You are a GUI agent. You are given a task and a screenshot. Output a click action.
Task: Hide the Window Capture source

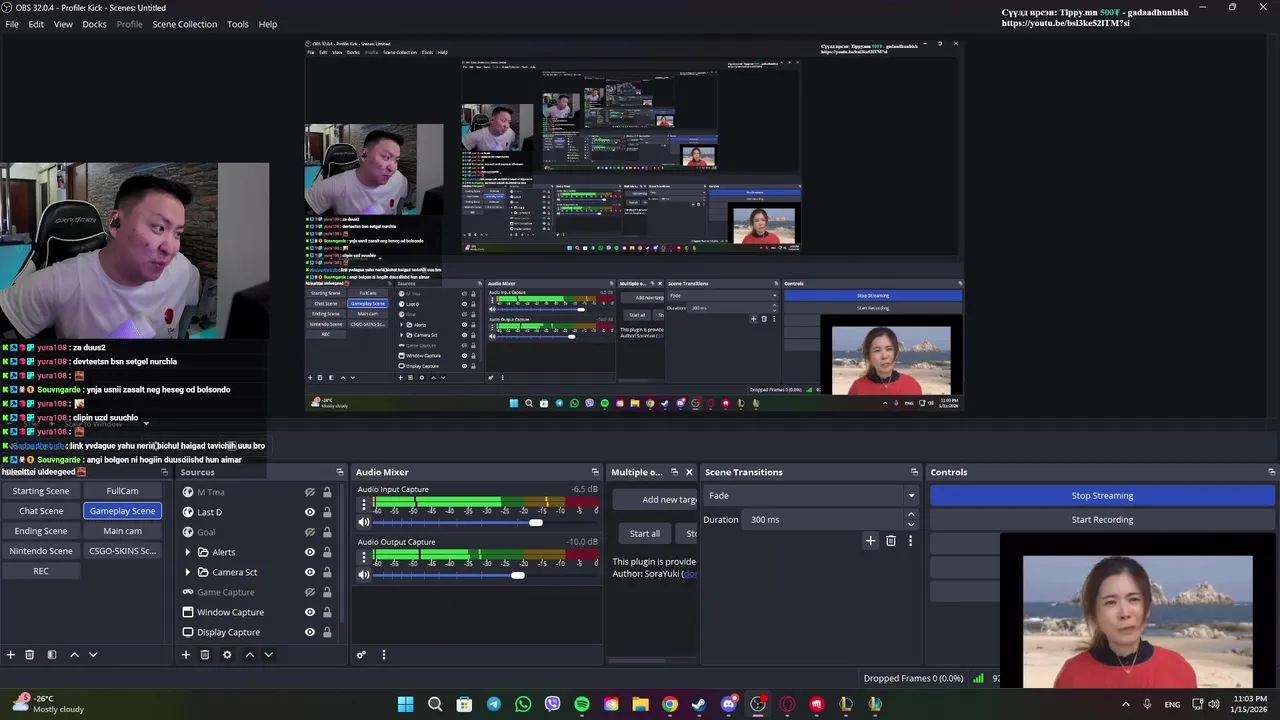point(310,612)
